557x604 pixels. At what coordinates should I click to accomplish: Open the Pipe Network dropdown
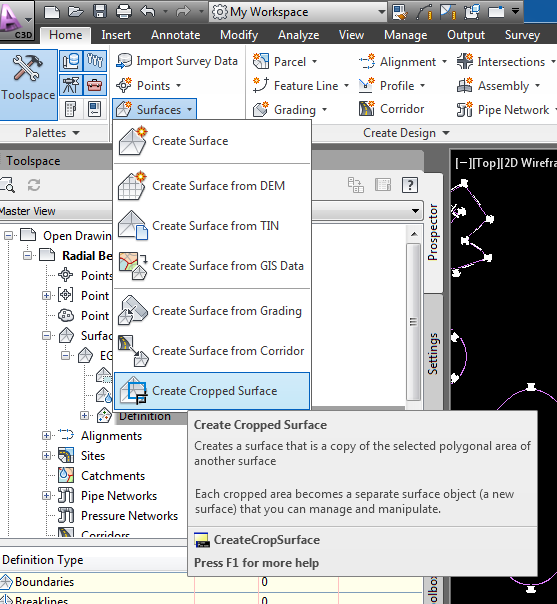tap(506, 110)
